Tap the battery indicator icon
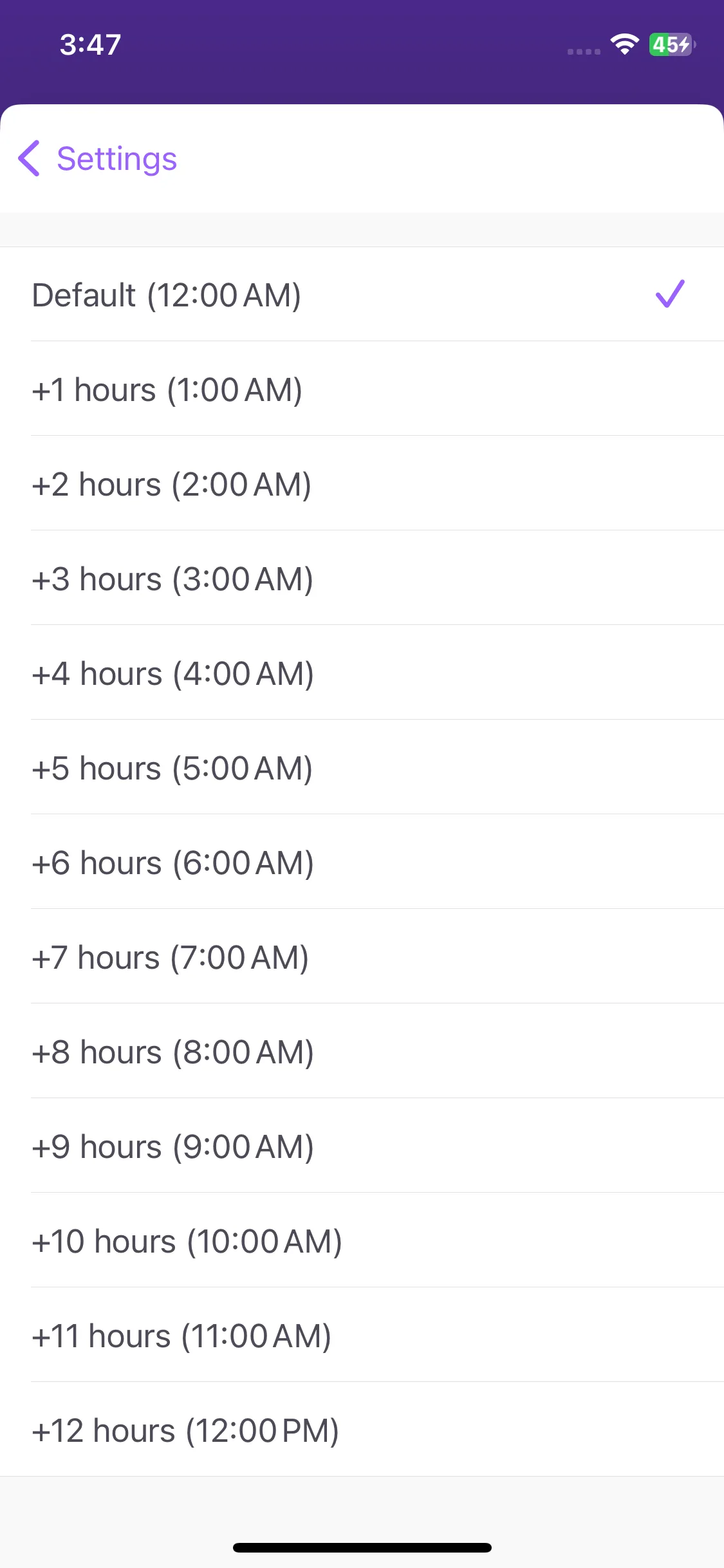This screenshot has height=1568, width=724. 672,44
